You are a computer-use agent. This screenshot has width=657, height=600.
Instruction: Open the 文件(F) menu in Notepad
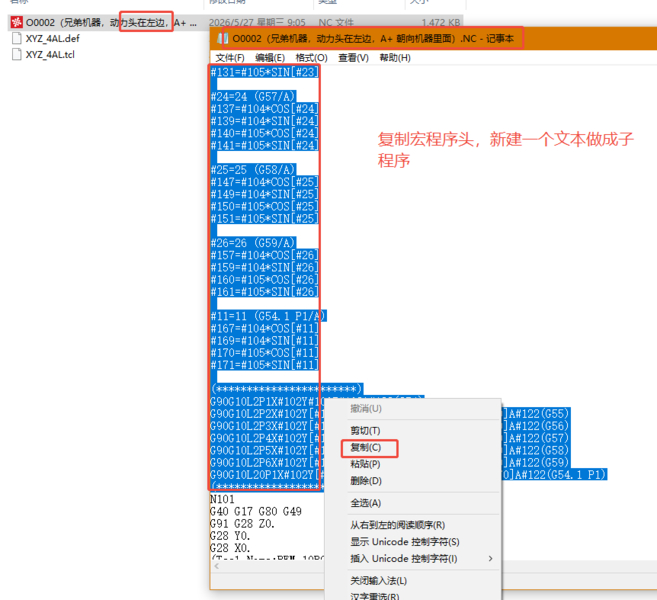pyautogui.click(x=230, y=58)
